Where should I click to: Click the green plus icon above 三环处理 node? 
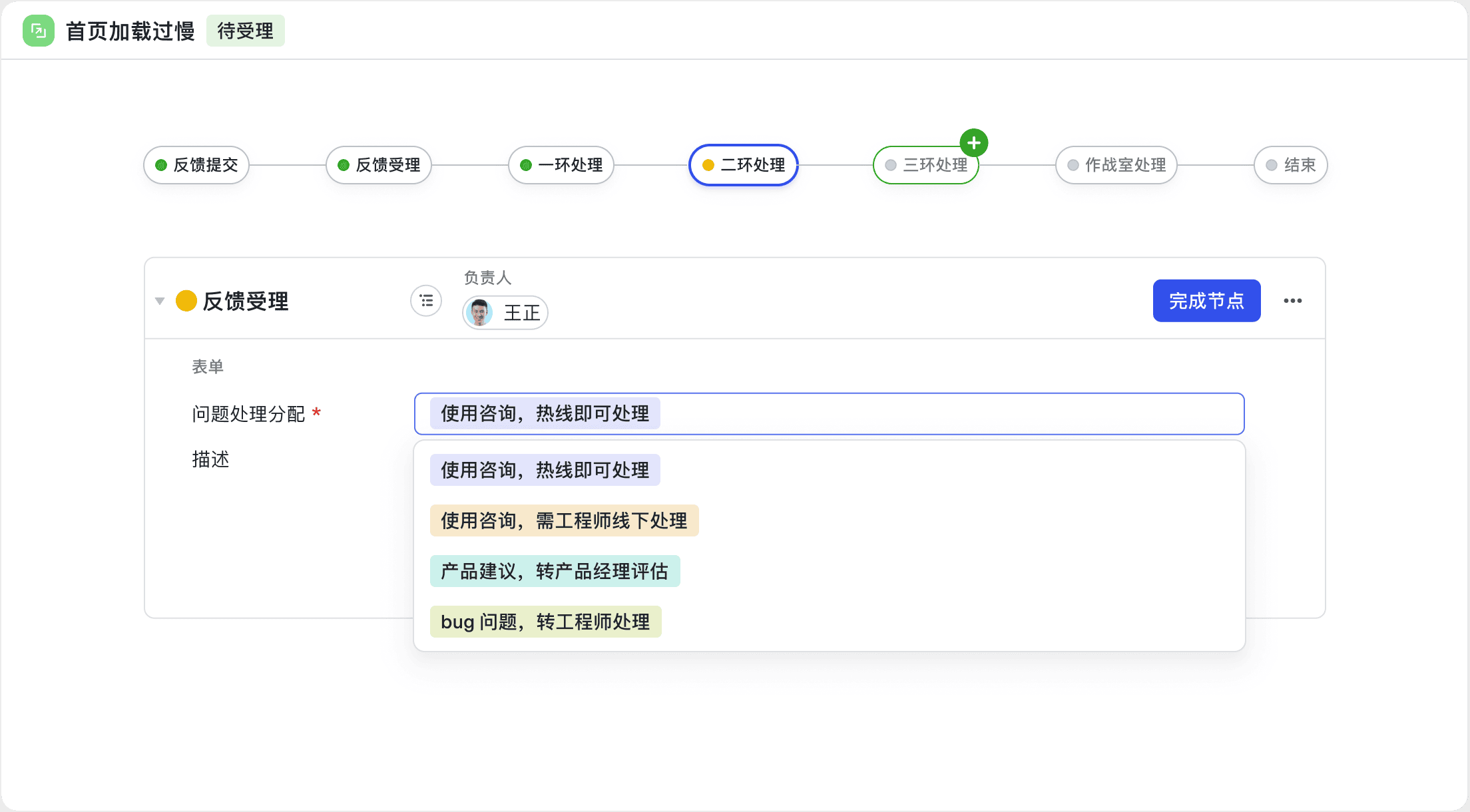tap(975, 142)
